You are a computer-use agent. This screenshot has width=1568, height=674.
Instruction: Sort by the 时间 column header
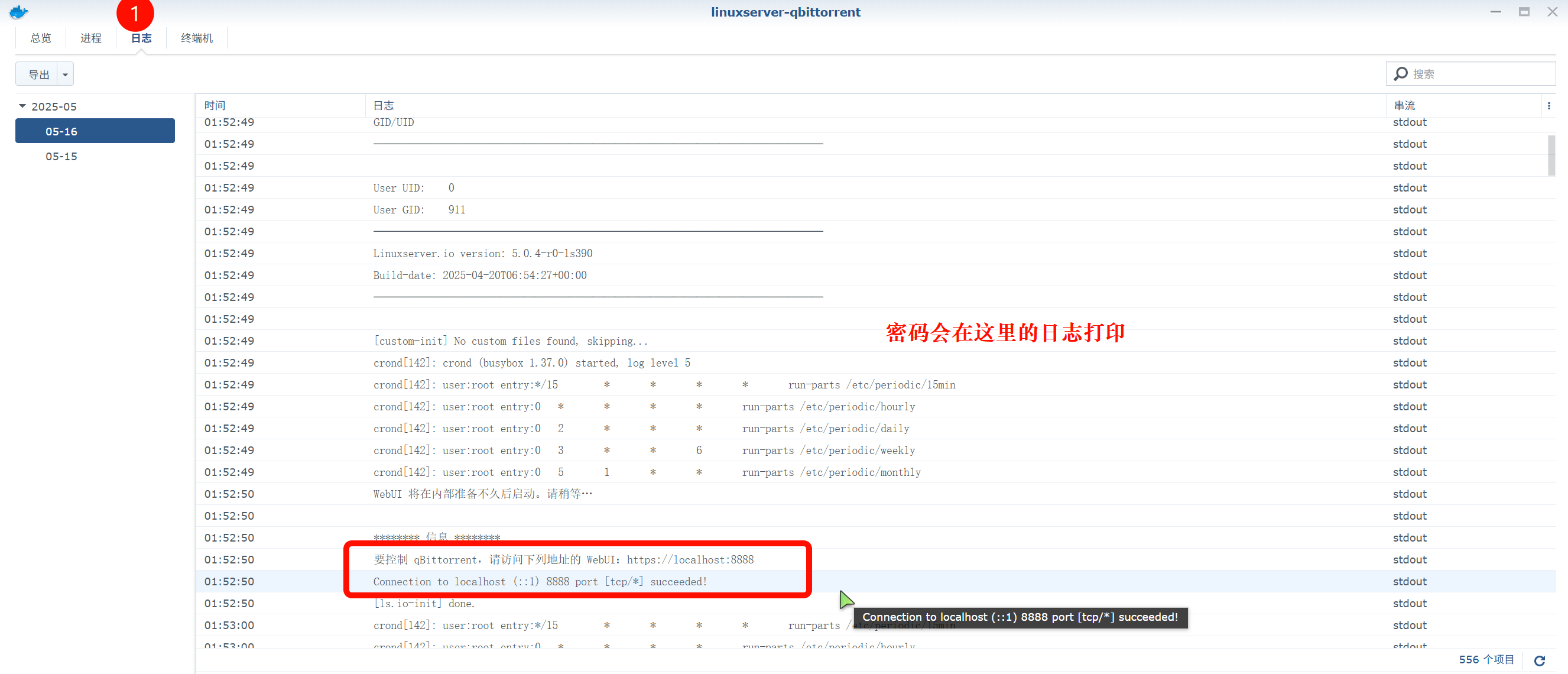[x=280, y=105]
